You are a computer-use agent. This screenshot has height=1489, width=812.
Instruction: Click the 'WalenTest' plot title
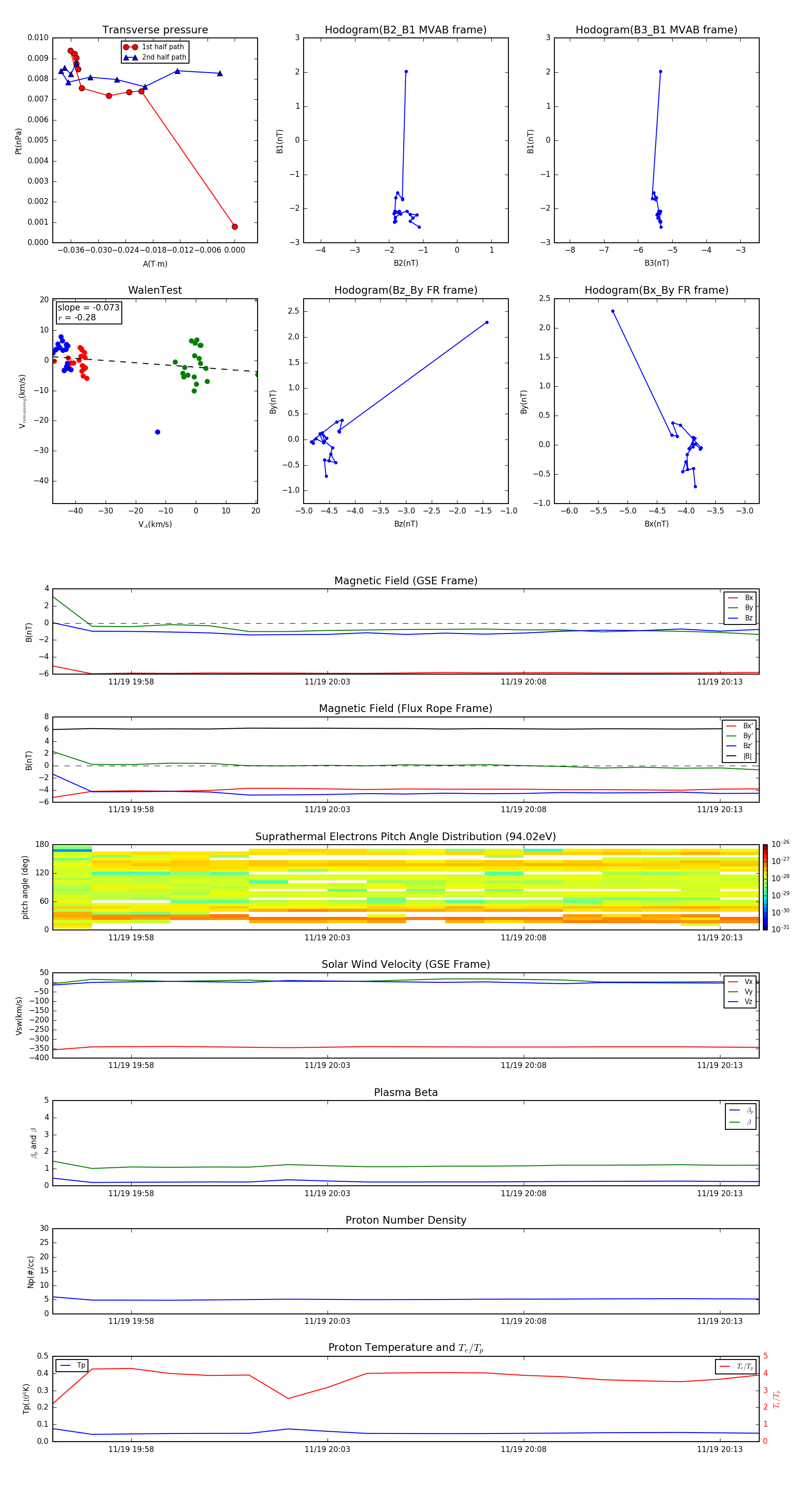pyautogui.click(x=155, y=290)
